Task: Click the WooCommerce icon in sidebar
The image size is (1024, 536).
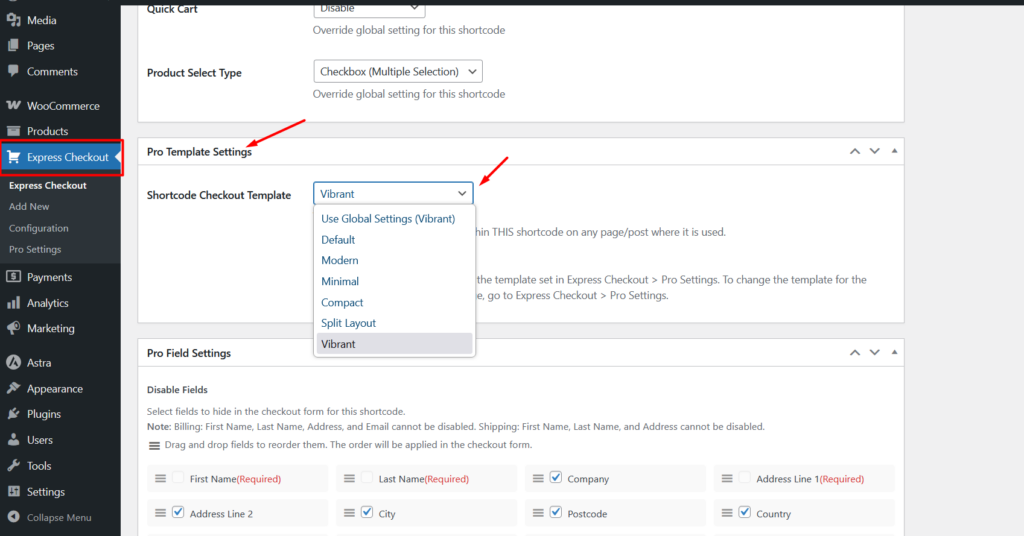Action: click(13, 106)
